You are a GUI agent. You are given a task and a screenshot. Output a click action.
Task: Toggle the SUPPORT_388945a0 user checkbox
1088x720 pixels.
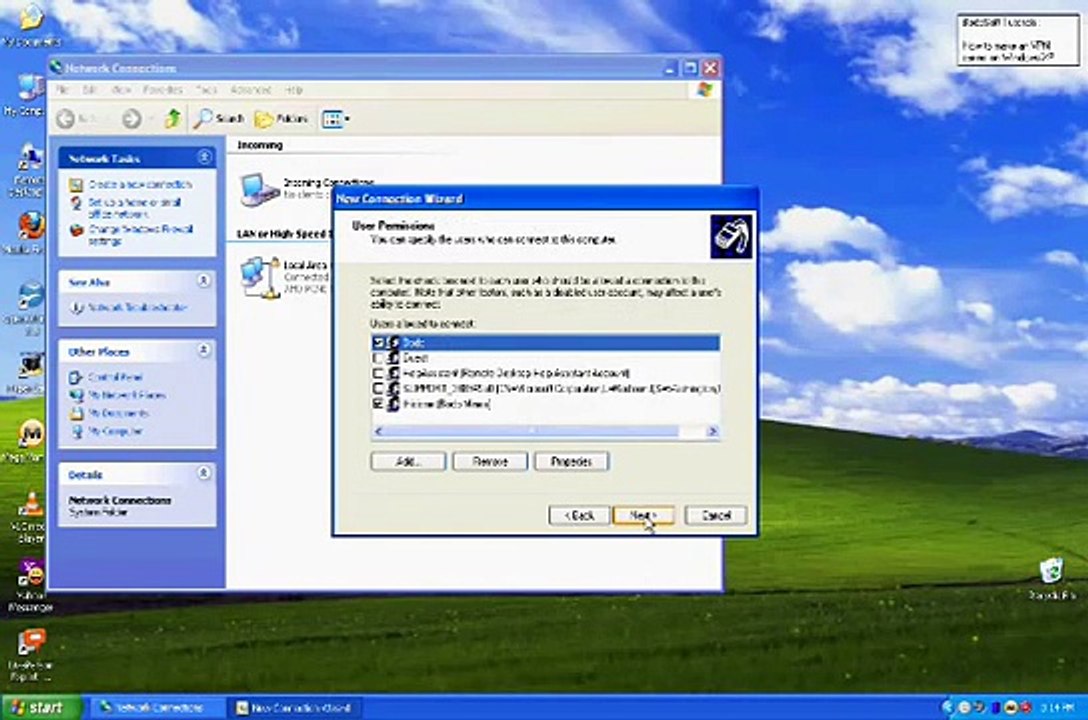pyautogui.click(x=378, y=388)
